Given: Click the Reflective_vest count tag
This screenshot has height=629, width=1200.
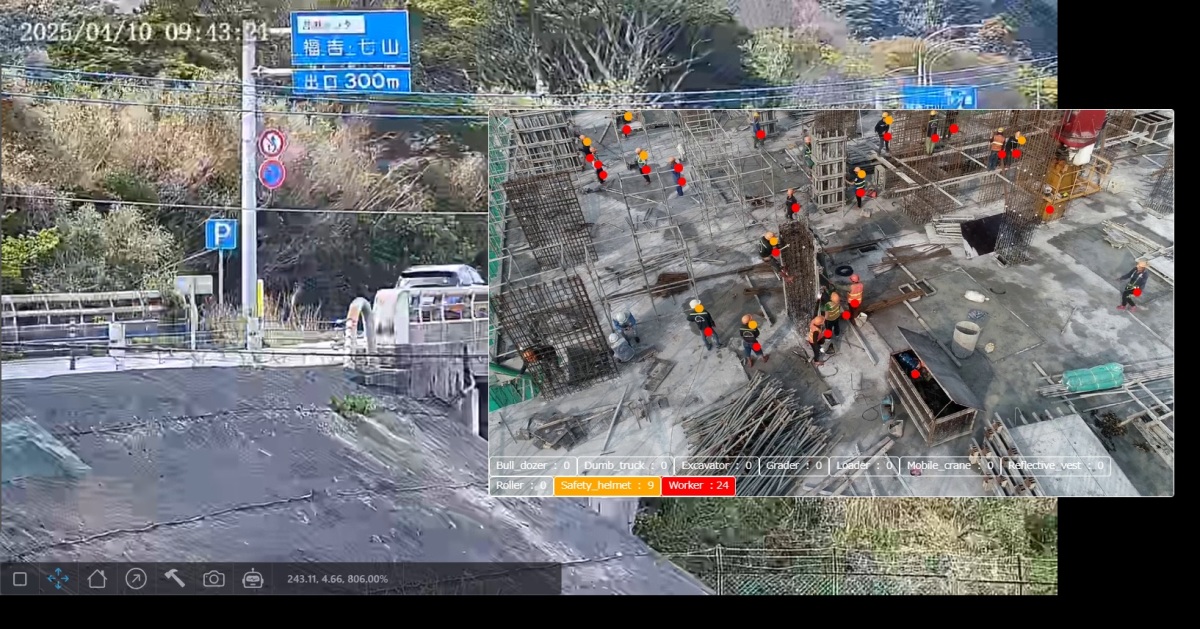Looking at the screenshot, I should (1055, 466).
